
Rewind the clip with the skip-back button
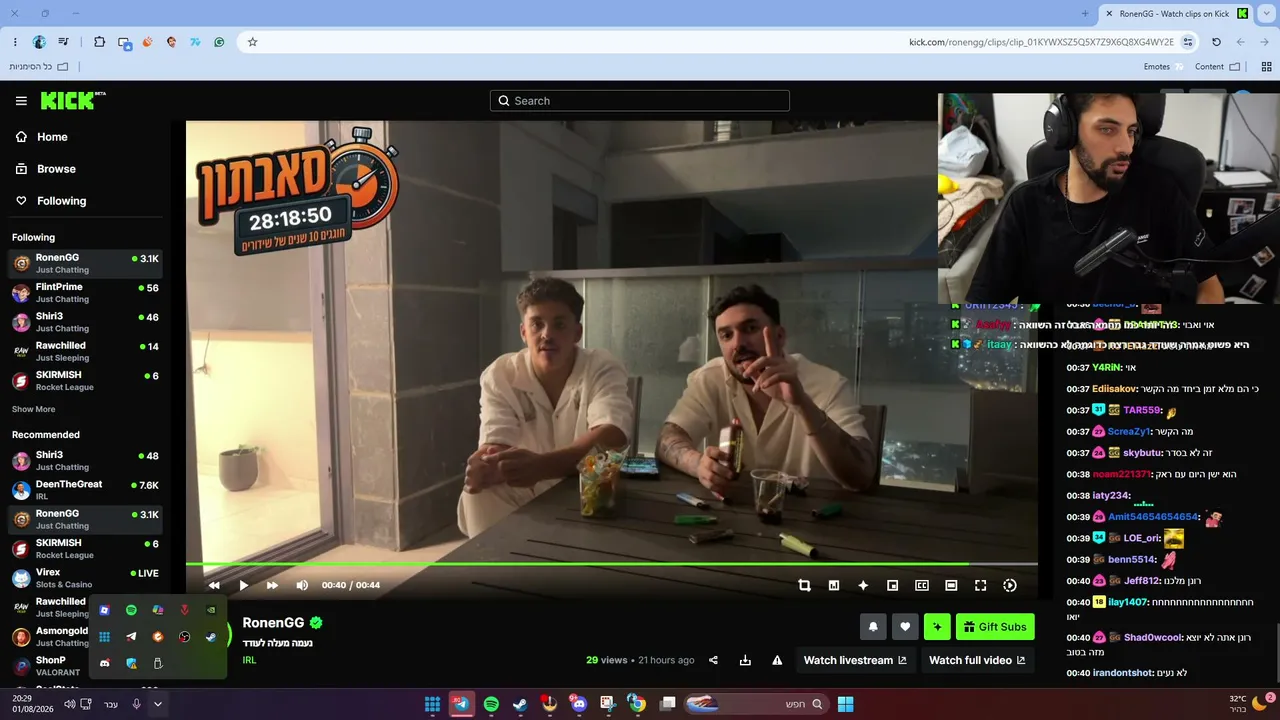pos(214,585)
